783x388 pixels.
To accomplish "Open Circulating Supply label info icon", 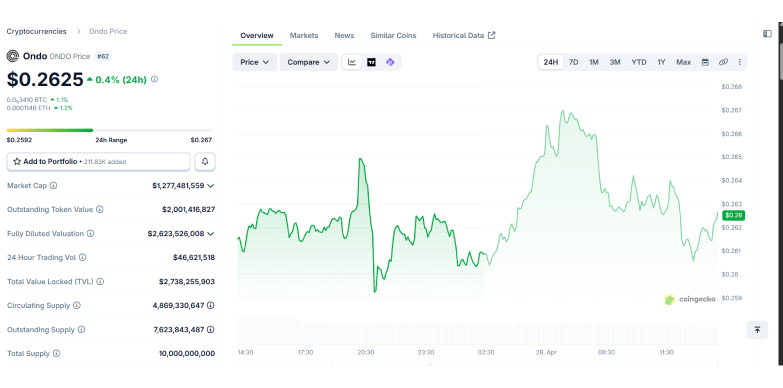I will pyautogui.click(x=77, y=305).
